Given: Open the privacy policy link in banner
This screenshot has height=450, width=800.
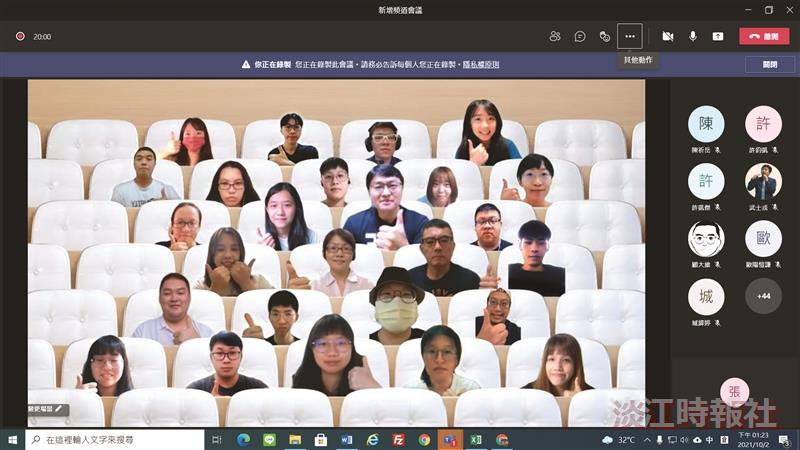Looking at the screenshot, I should tap(481, 65).
